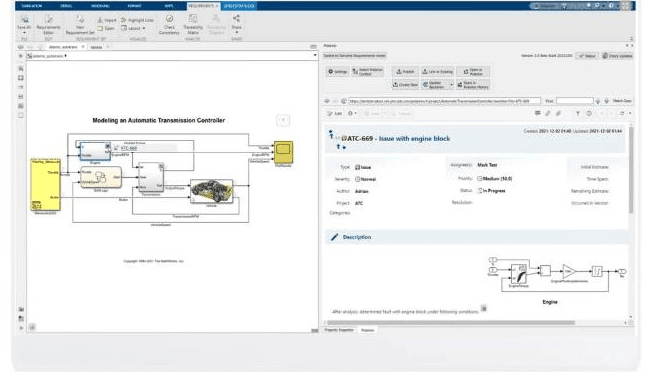Screen dimensions: 648x372
Task: Click the Edit button in work item toolbar
Action: [335, 113]
